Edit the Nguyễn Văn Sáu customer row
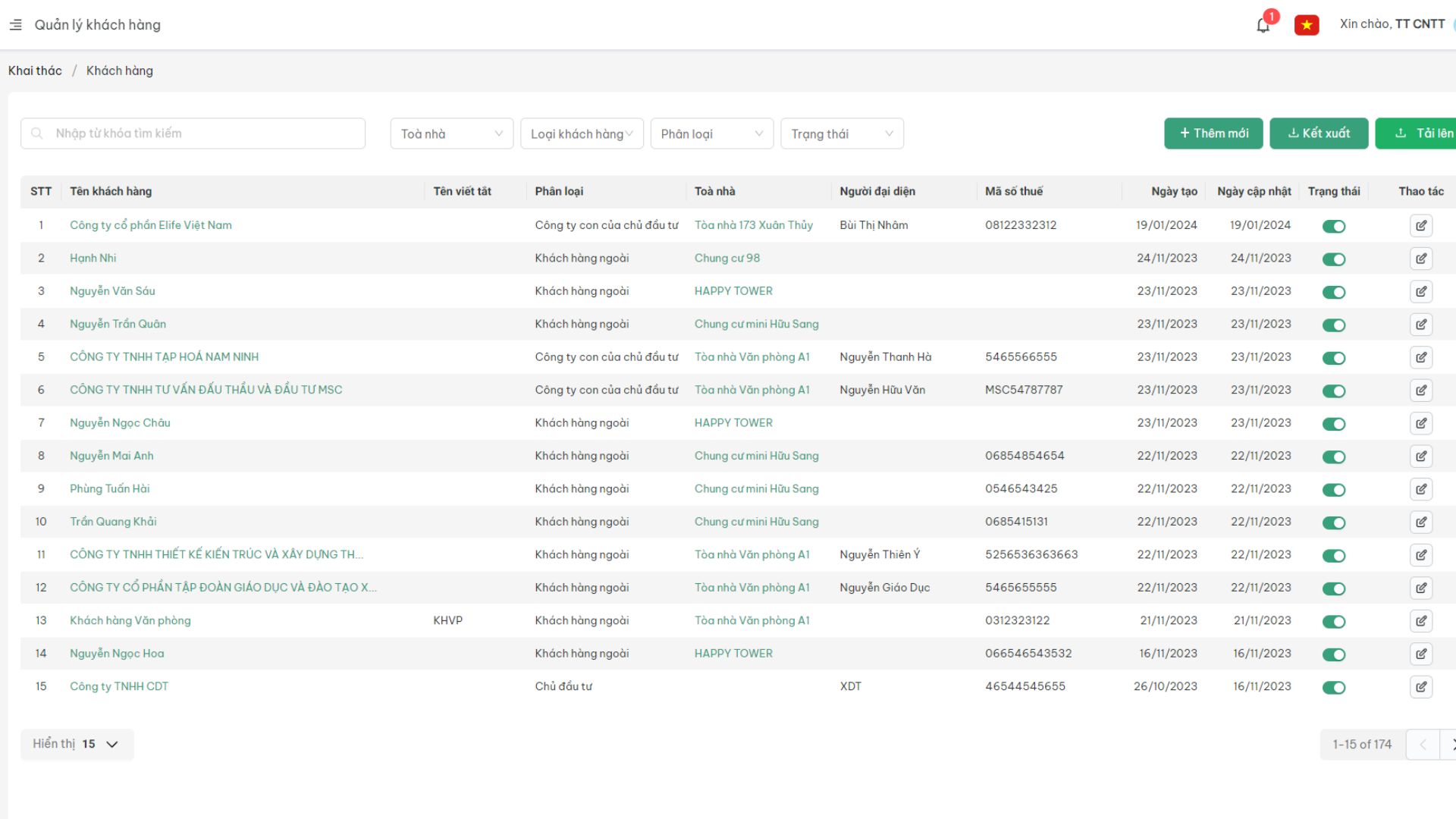The height and width of the screenshot is (819, 1456). tap(1421, 291)
